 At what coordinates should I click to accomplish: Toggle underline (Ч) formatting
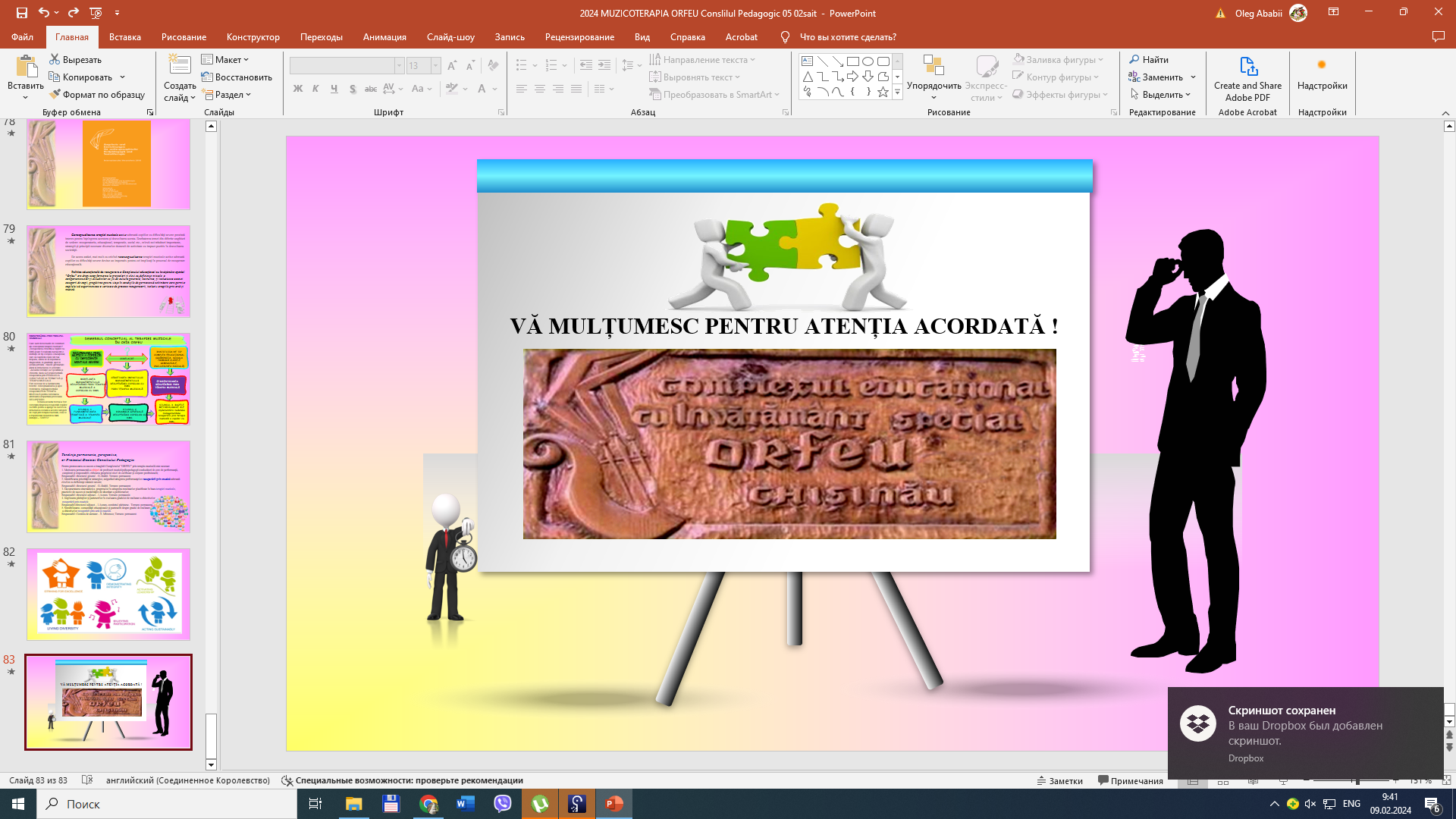[x=334, y=89]
